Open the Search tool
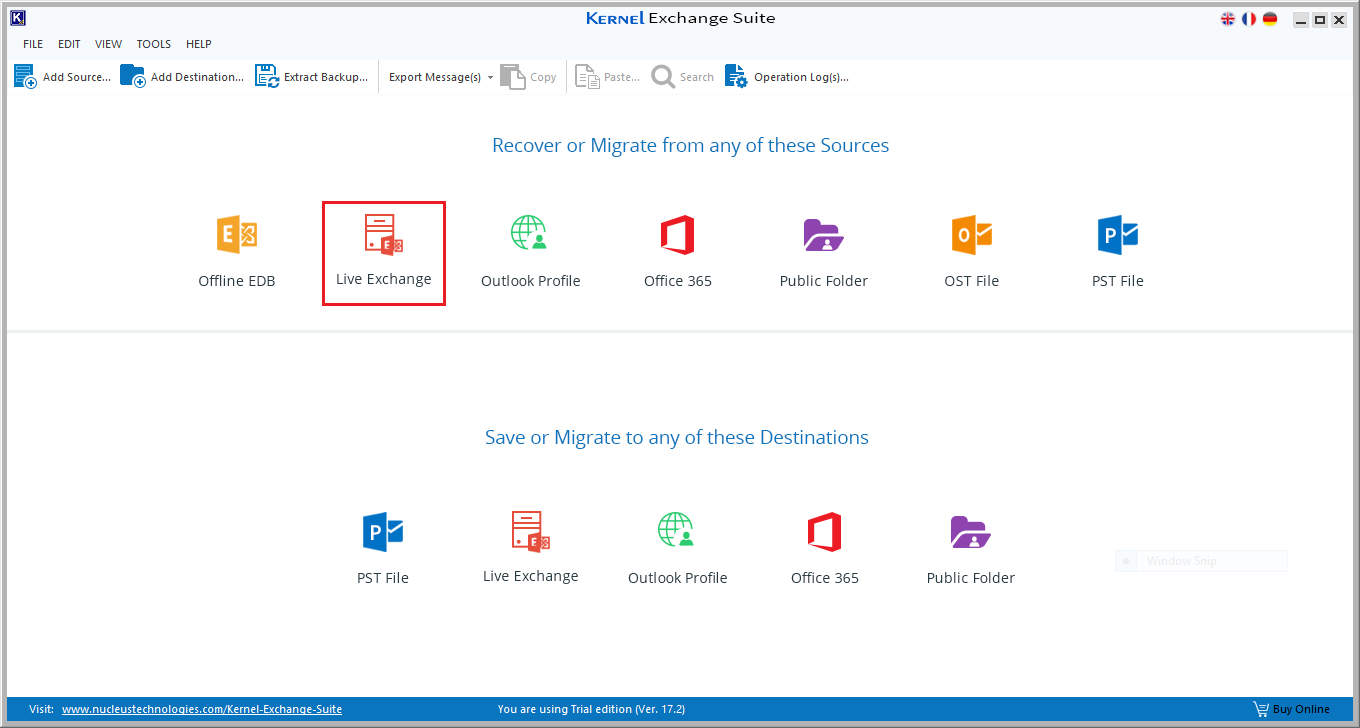Viewport: 1360px width, 728px height. (683, 77)
